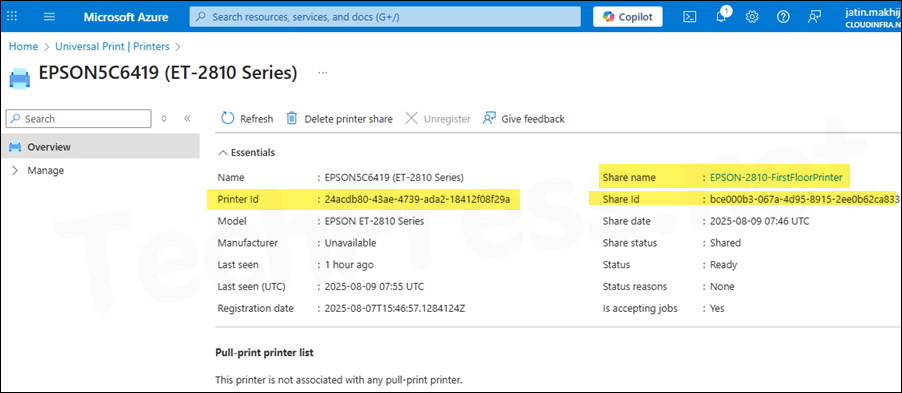This screenshot has height=393, width=902.
Task: Click Last seen (UTC) value 2025-08-09 07:55 UTC
Action: (x=374, y=287)
